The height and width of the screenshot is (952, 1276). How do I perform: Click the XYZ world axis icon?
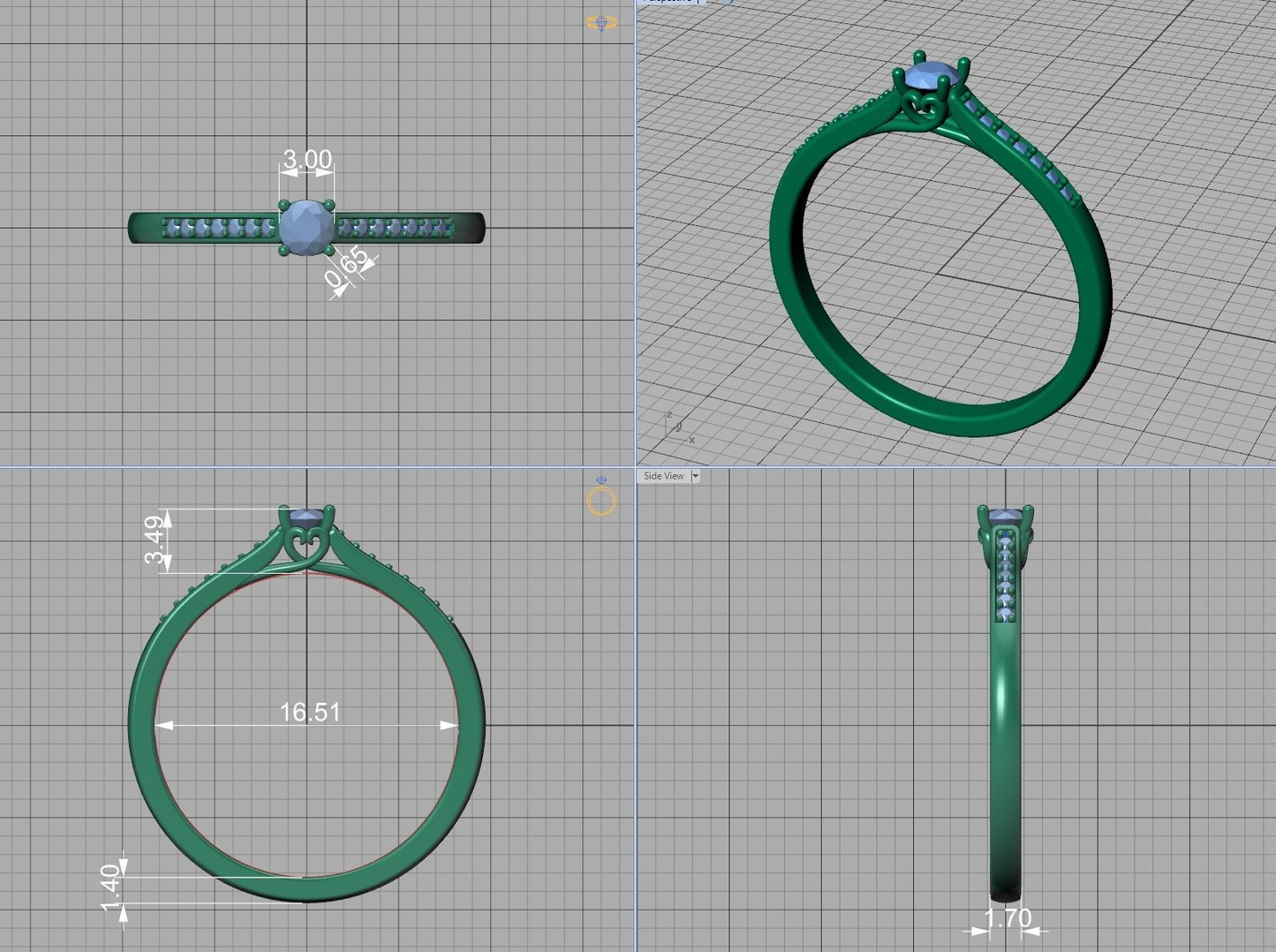(x=678, y=427)
